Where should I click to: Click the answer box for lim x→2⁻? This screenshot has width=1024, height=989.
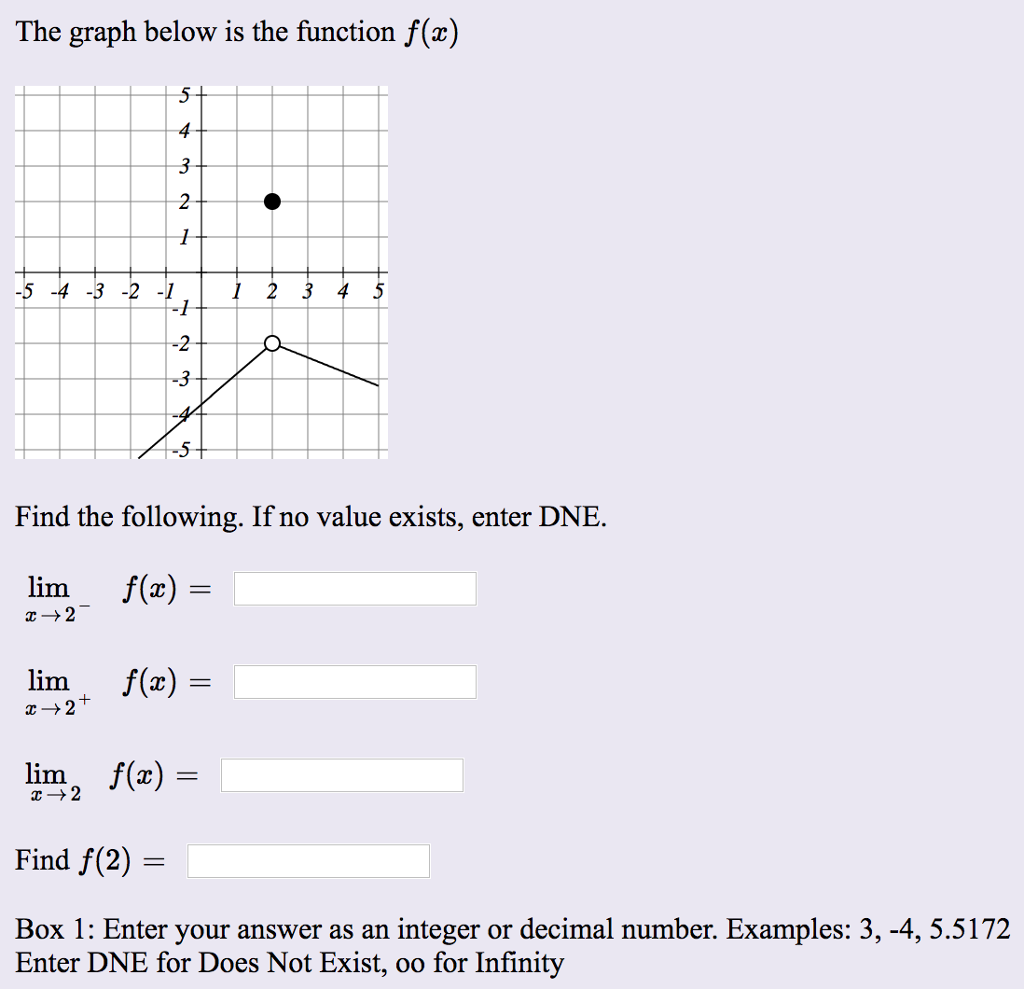(x=355, y=588)
